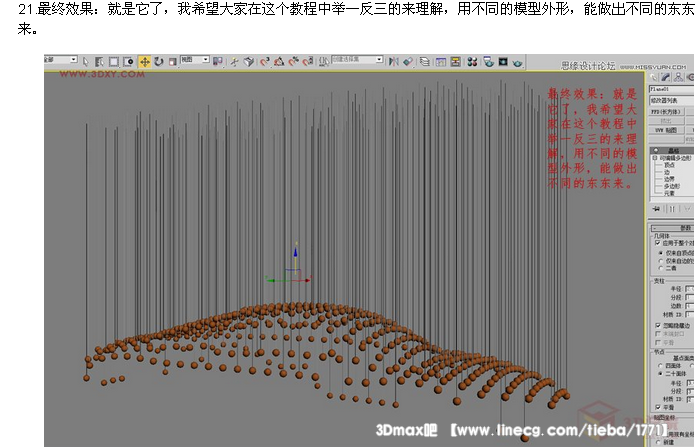Screen dimensions: 697x447
Task: Open named selection sets dropdown
Action: 357,59
